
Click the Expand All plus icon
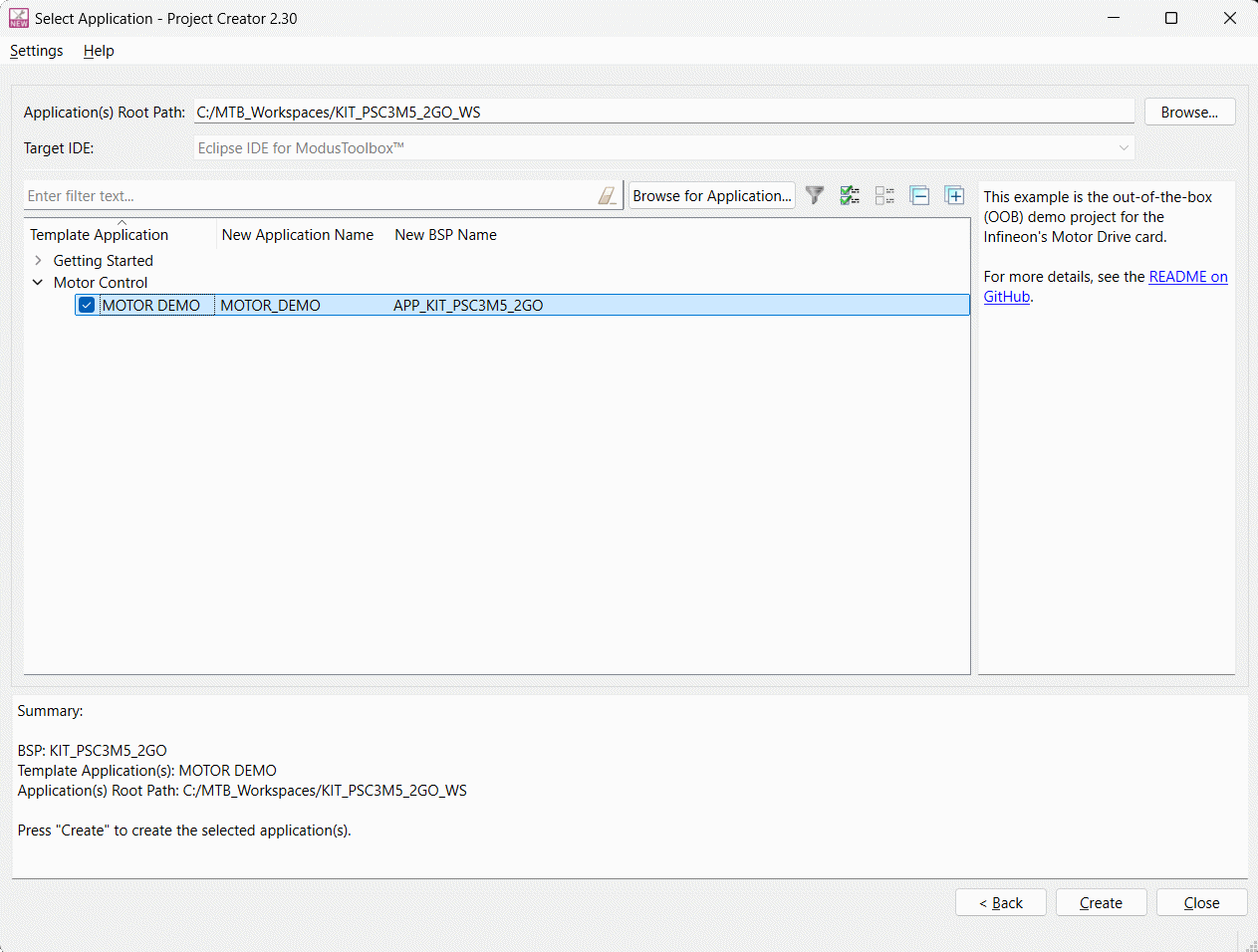[x=954, y=196]
